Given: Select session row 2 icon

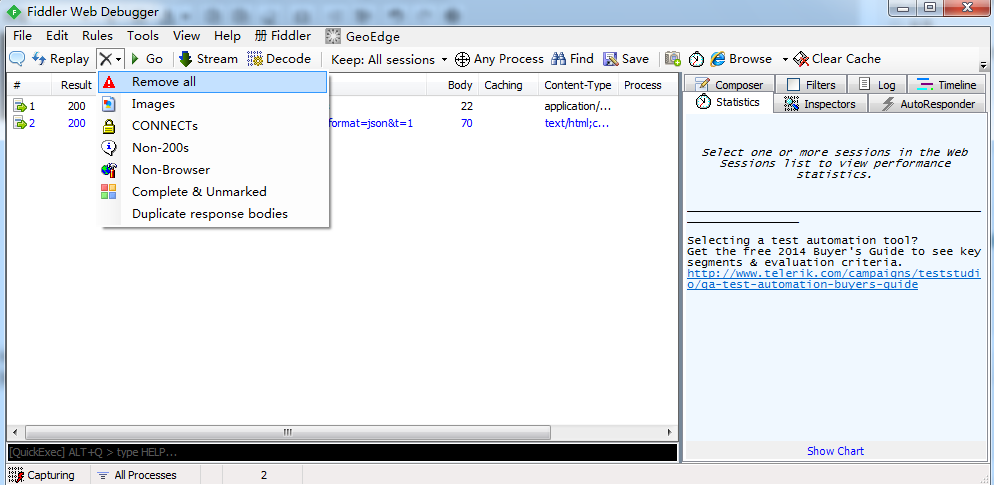Looking at the screenshot, I should pos(20,123).
